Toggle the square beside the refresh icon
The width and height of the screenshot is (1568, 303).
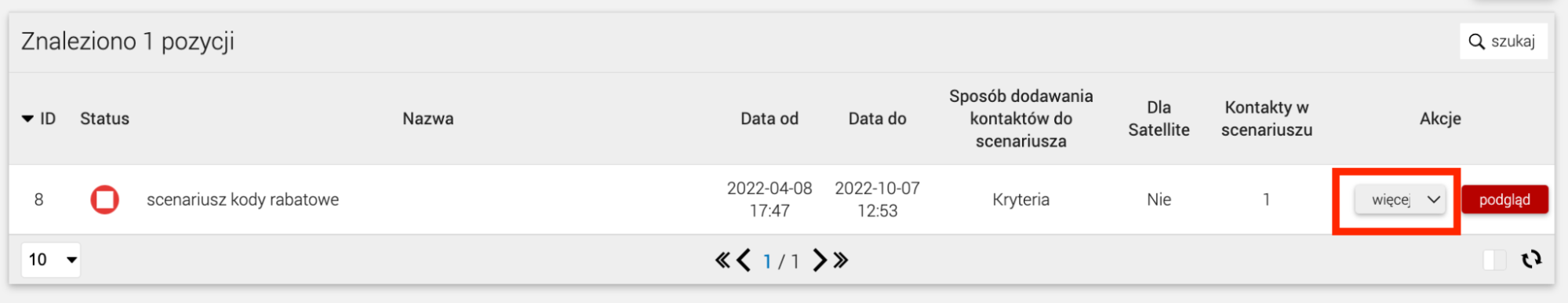[x=1494, y=260]
